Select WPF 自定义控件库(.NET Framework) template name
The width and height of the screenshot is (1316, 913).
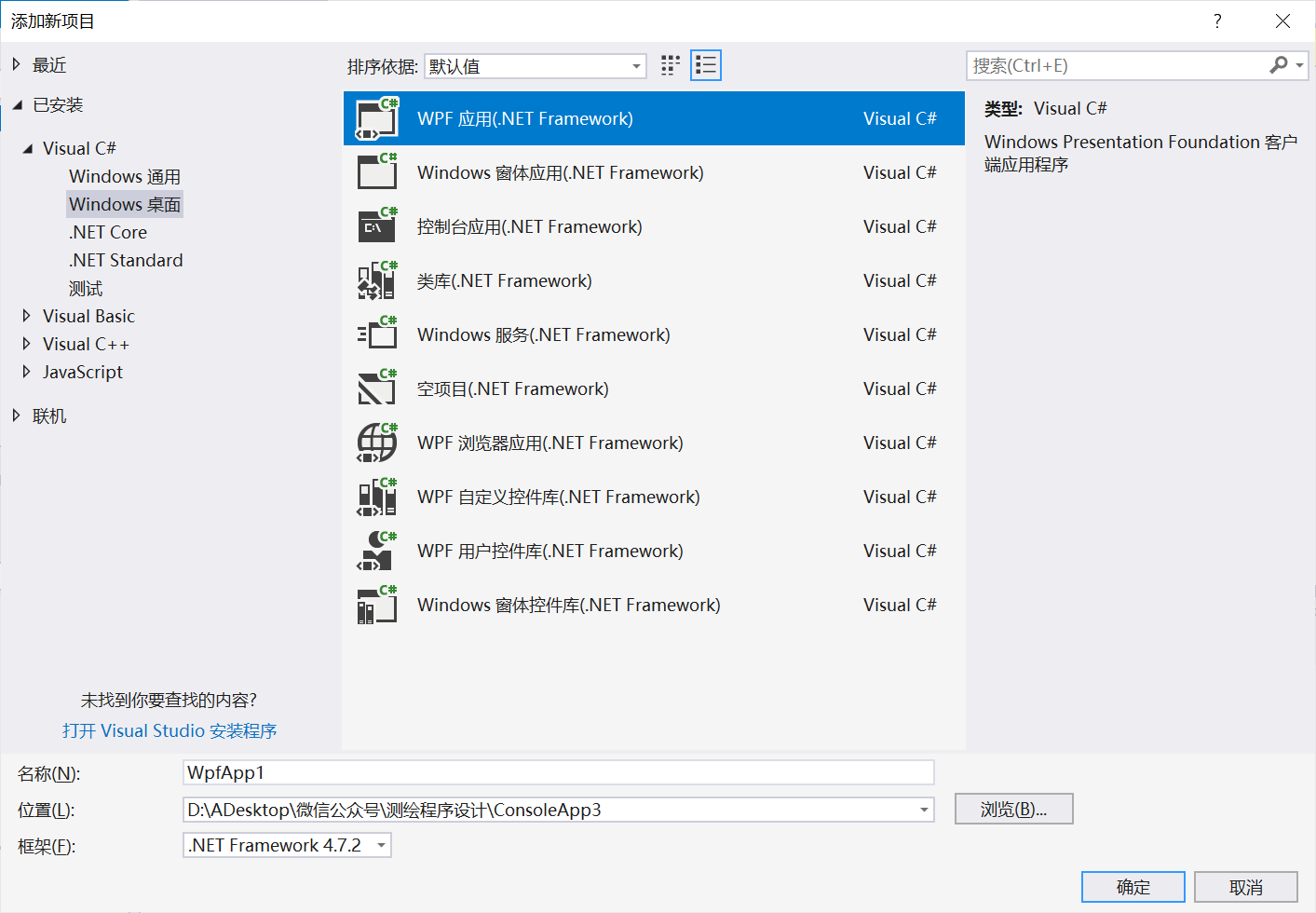559,497
